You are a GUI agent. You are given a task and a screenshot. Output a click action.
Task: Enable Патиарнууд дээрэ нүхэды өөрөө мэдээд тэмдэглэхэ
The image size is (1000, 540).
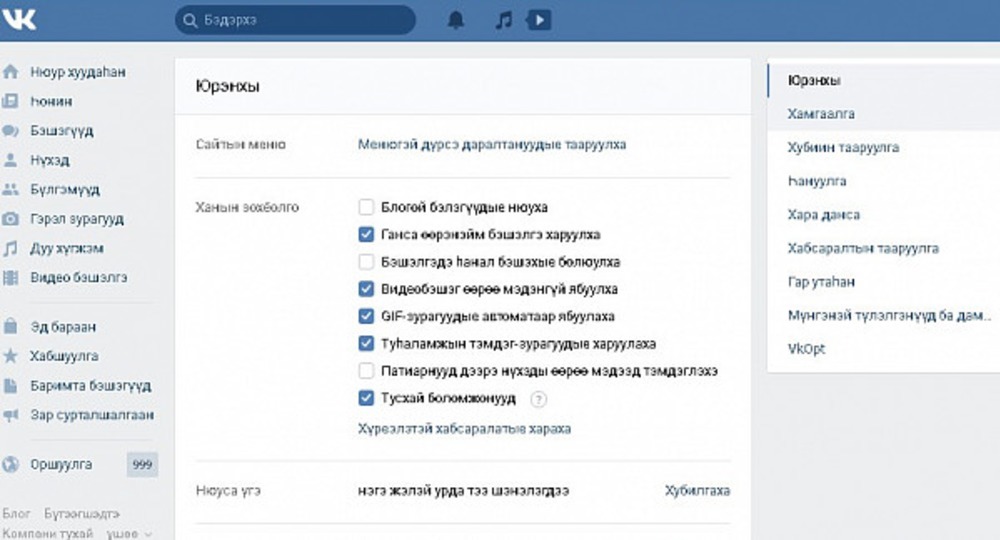coord(366,370)
